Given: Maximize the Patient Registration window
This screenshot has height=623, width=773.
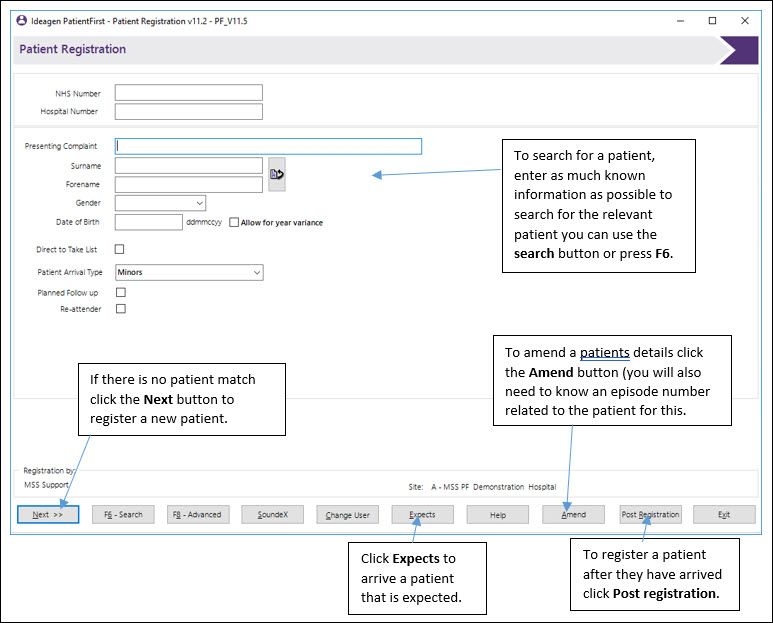Looking at the screenshot, I should pos(712,21).
